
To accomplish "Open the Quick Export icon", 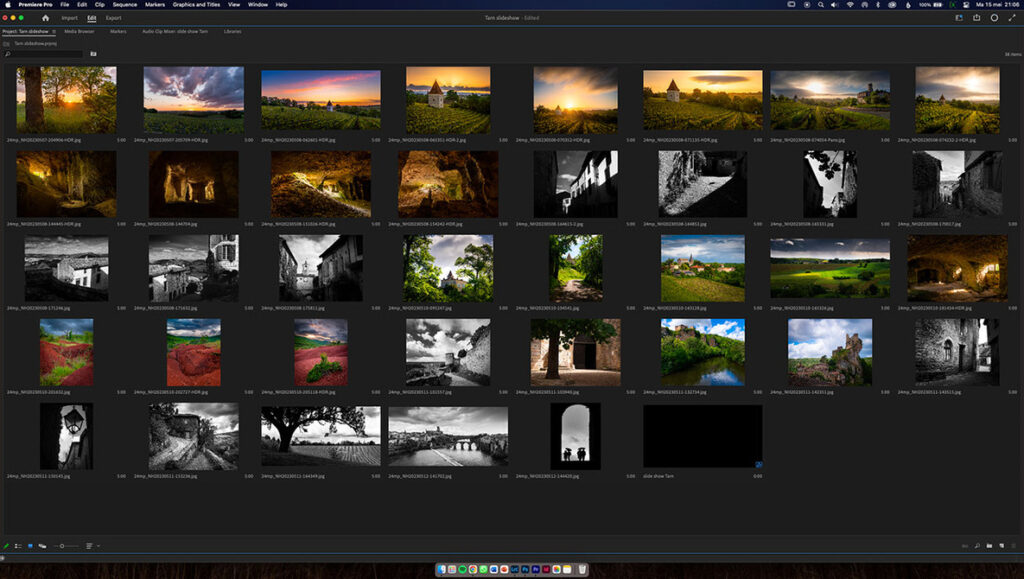I will [x=976, y=18].
